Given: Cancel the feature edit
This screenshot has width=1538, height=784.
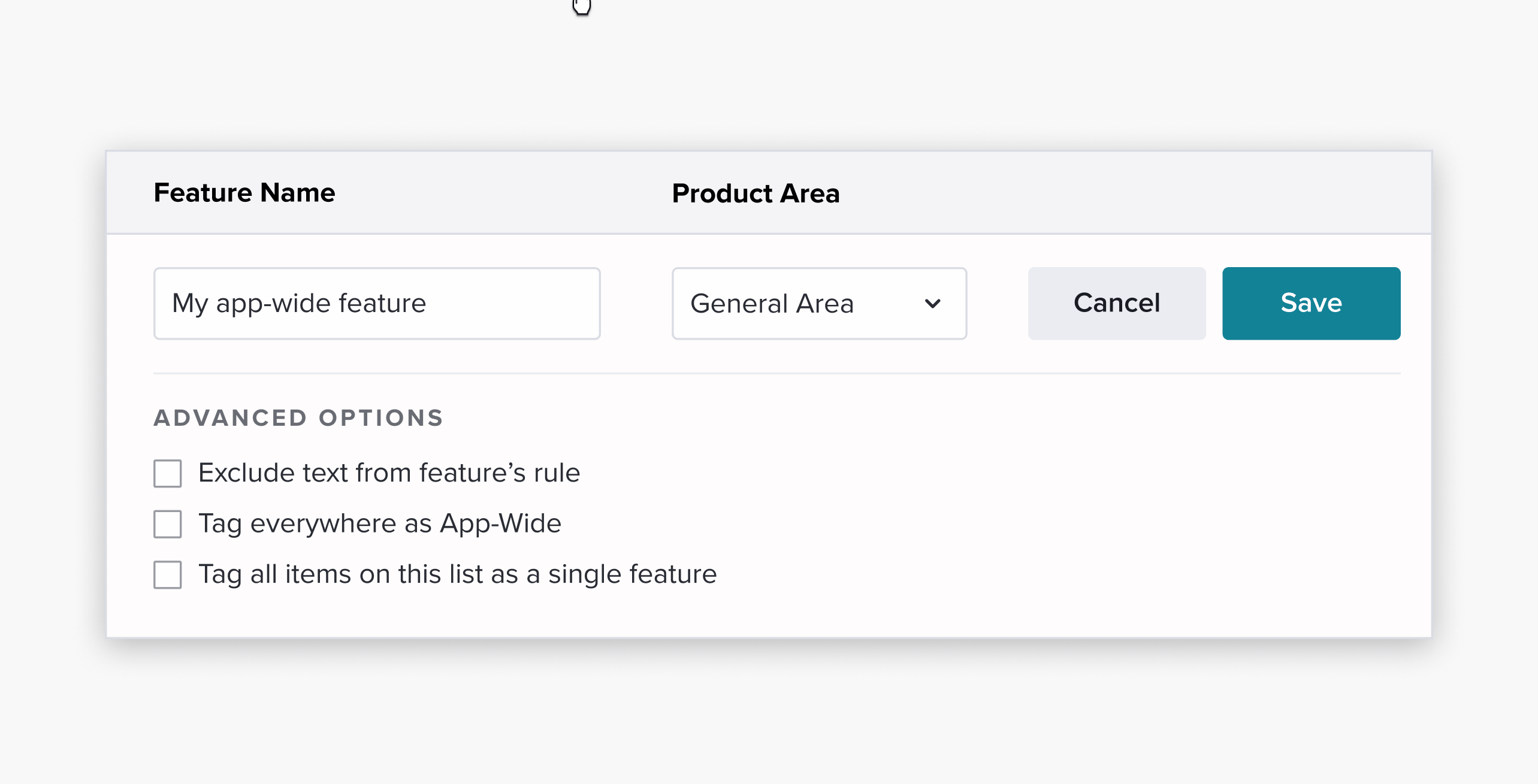Looking at the screenshot, I should 1117,303.
